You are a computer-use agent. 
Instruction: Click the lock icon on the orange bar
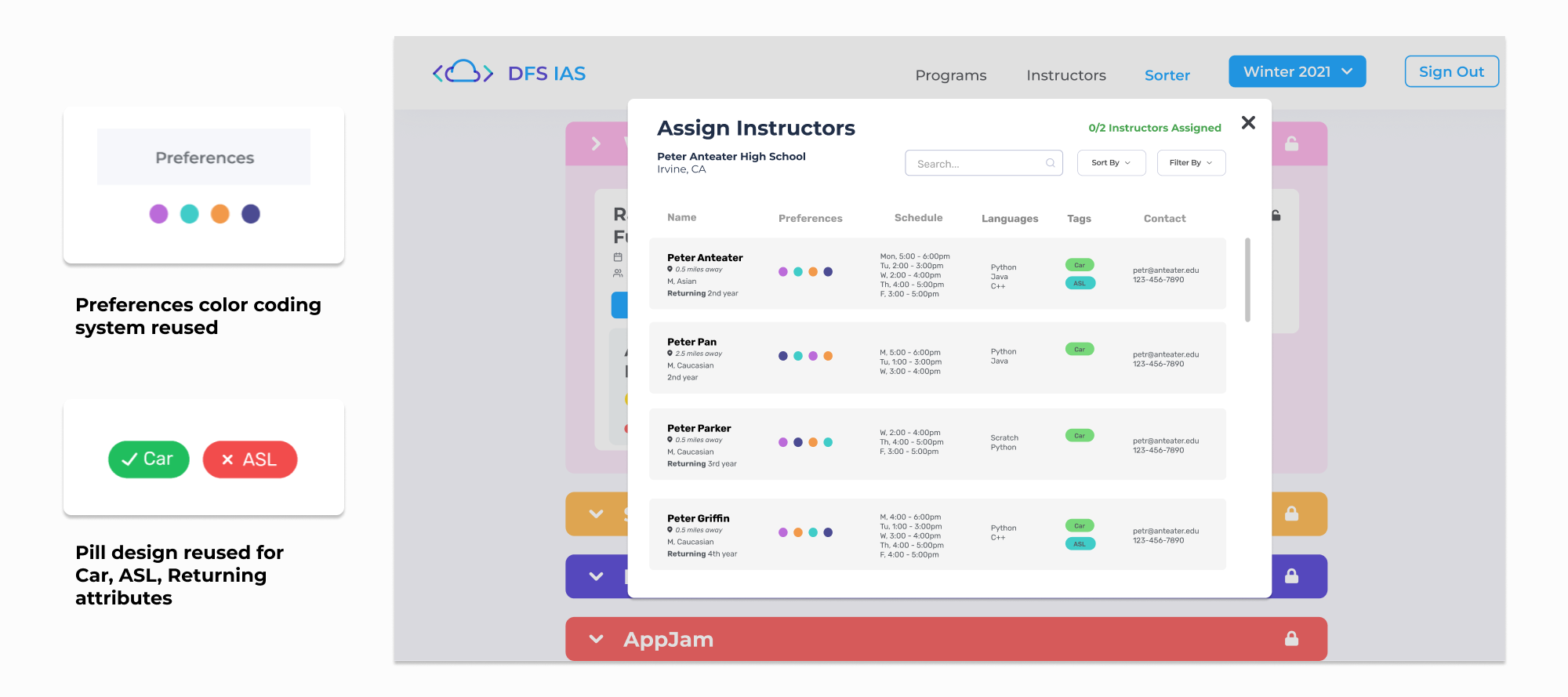(x=1291, y=514)
